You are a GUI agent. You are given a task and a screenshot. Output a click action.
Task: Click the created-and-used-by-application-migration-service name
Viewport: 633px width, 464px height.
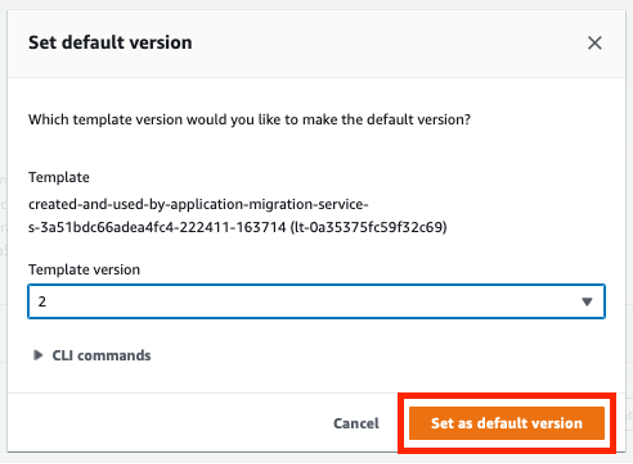click(x=198, y=204)
